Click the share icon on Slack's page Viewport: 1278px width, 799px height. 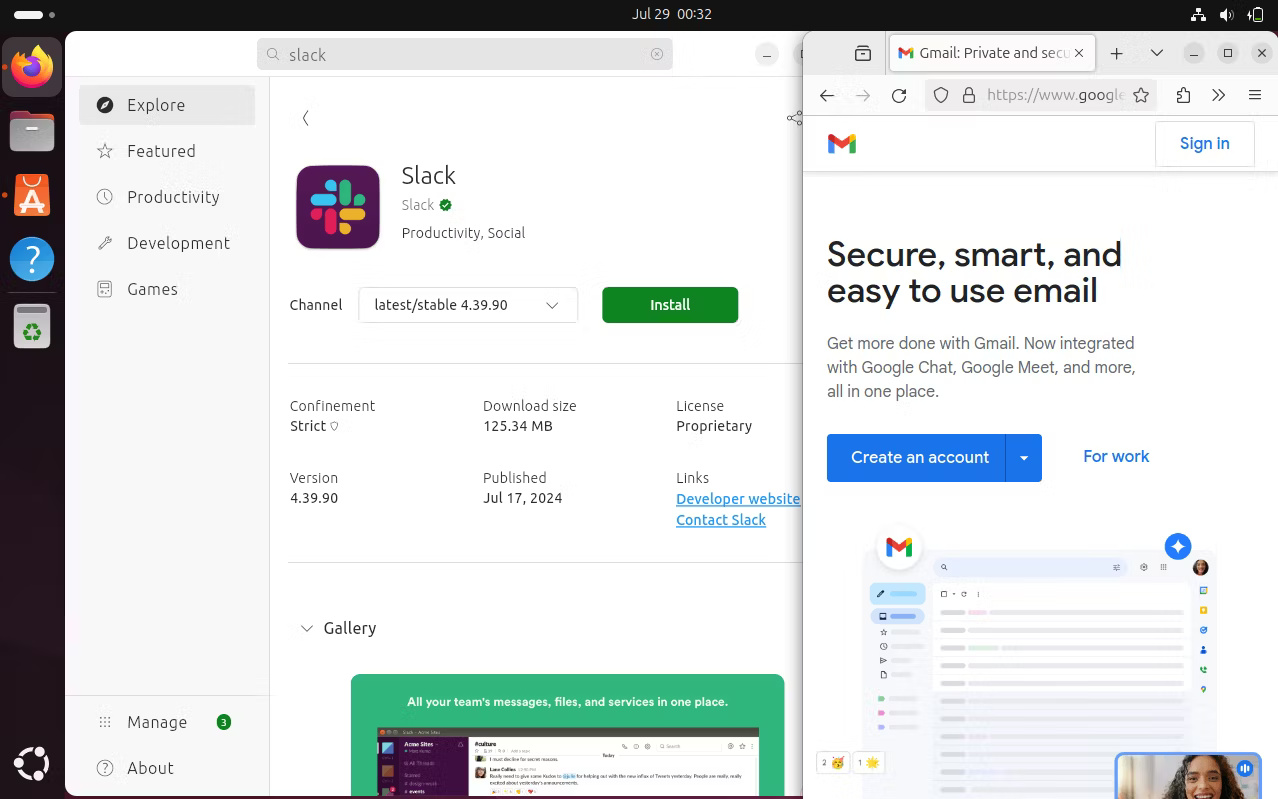tap(795, 117)
